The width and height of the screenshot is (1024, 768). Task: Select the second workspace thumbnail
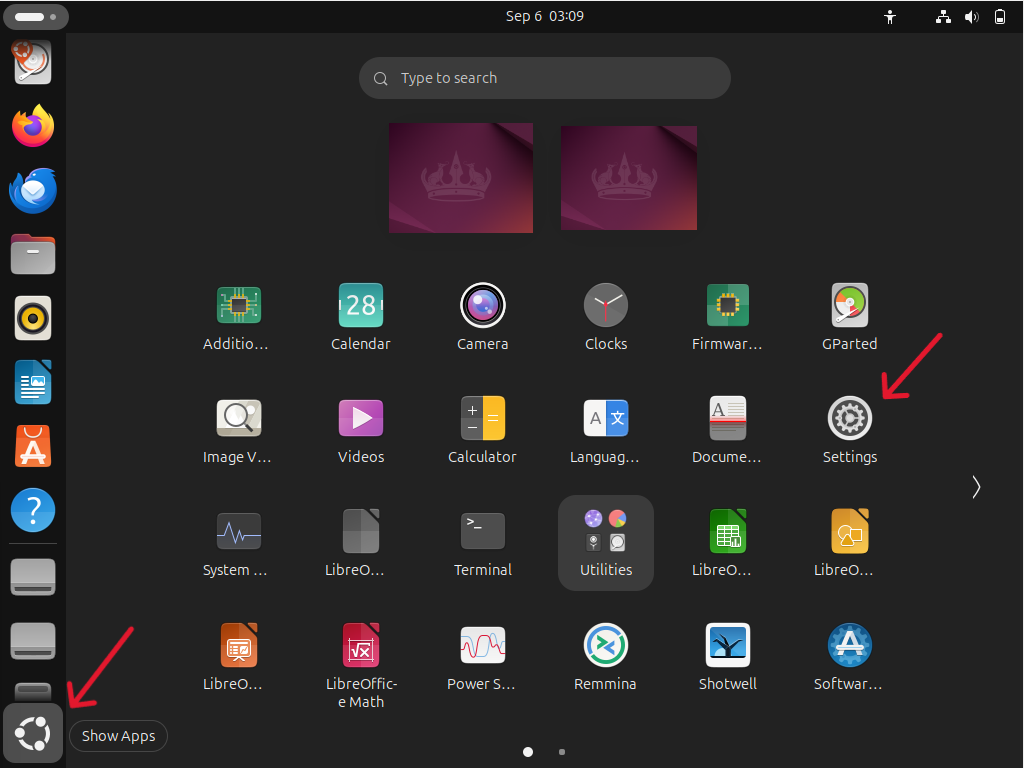(x=629, y=178)
